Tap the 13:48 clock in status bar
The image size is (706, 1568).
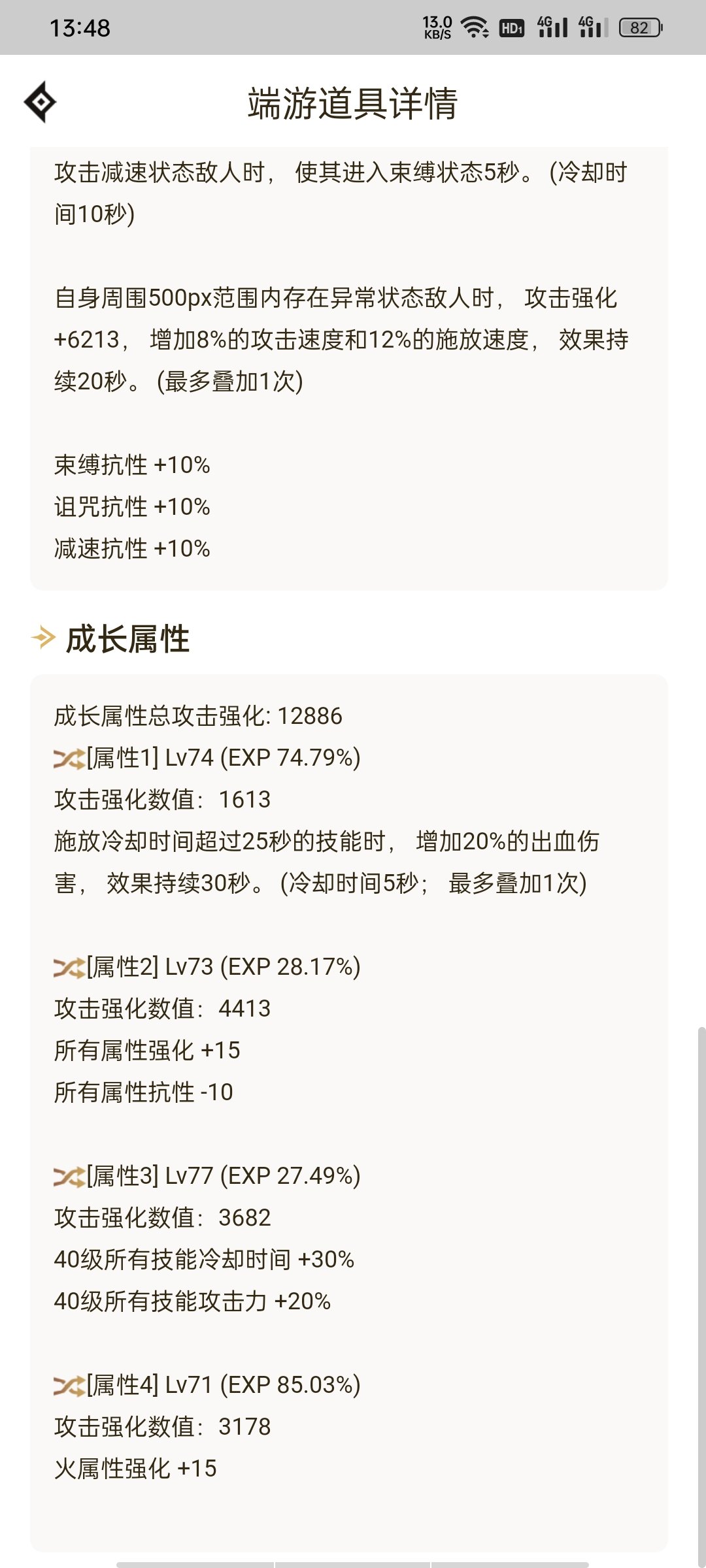[x=80, y=28]
